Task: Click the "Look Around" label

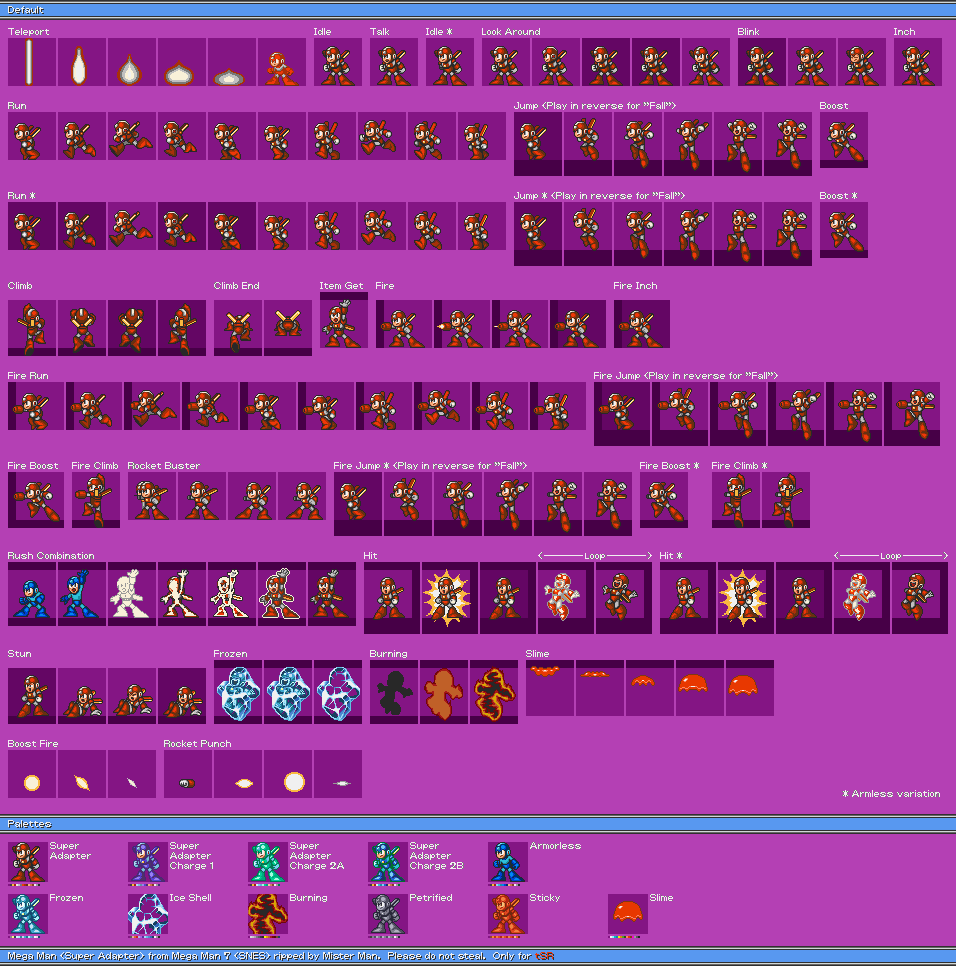Action: 511,31
